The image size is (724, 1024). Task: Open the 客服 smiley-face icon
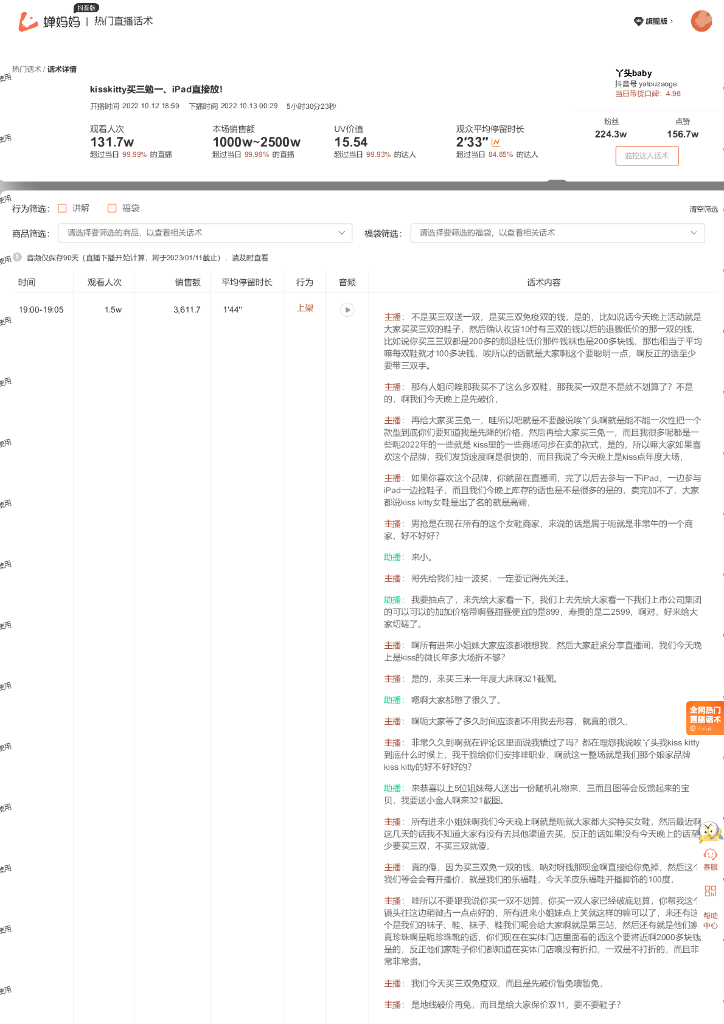tap(710, 854)
